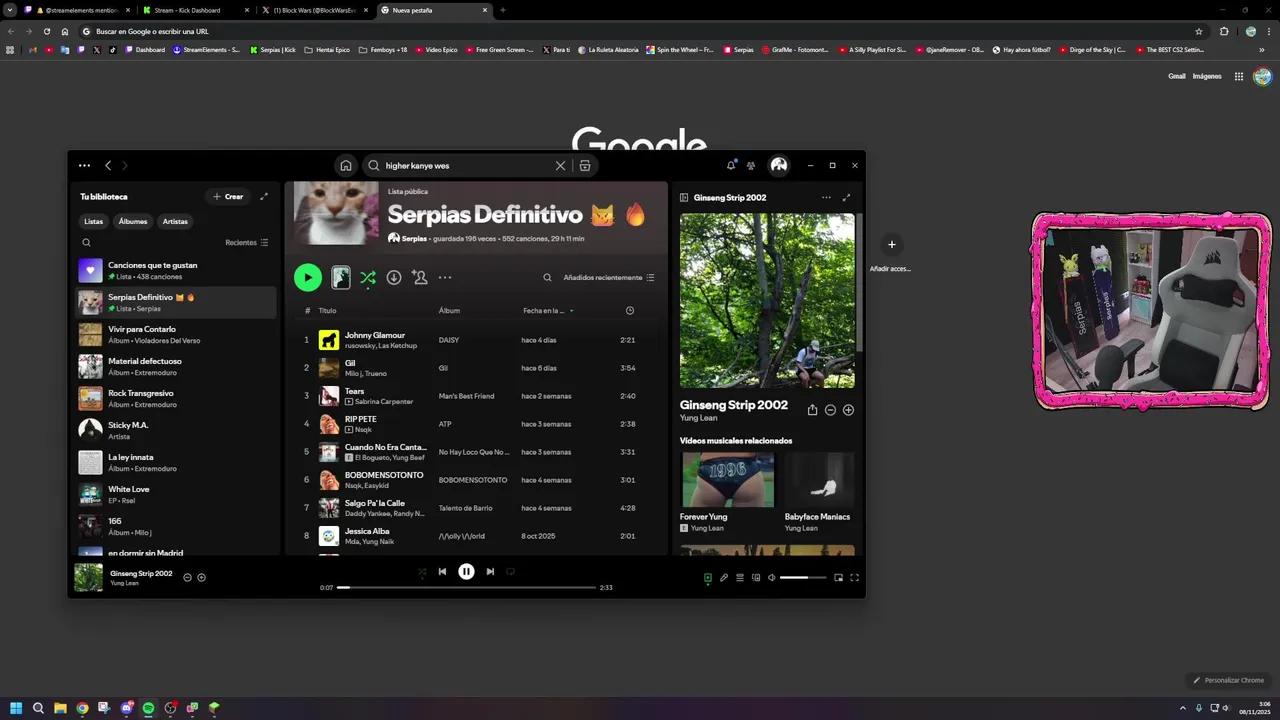This screenshot has height=720, width=1280.
Task: Open Recientes sort dropdown in library
Action: tap(247, 242)
